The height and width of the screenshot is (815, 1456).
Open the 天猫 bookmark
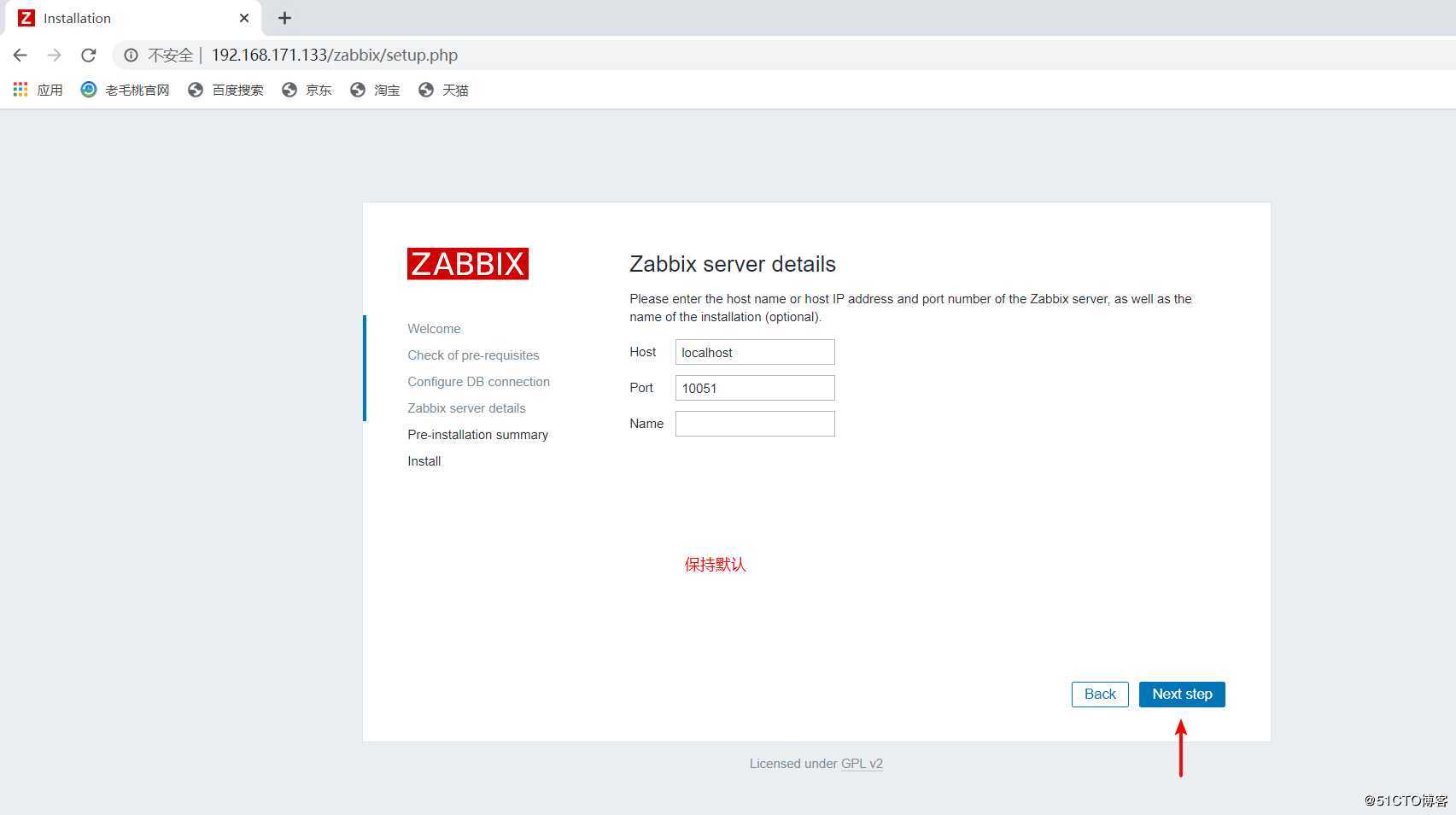(443, 90)
